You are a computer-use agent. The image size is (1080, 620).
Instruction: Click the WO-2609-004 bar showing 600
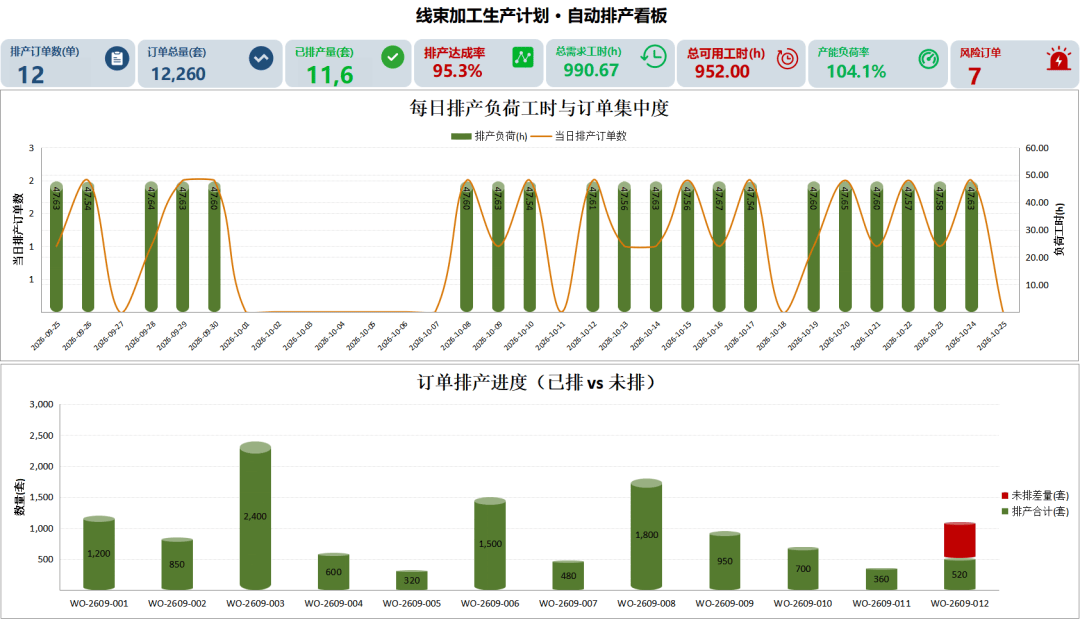point(333,572)
